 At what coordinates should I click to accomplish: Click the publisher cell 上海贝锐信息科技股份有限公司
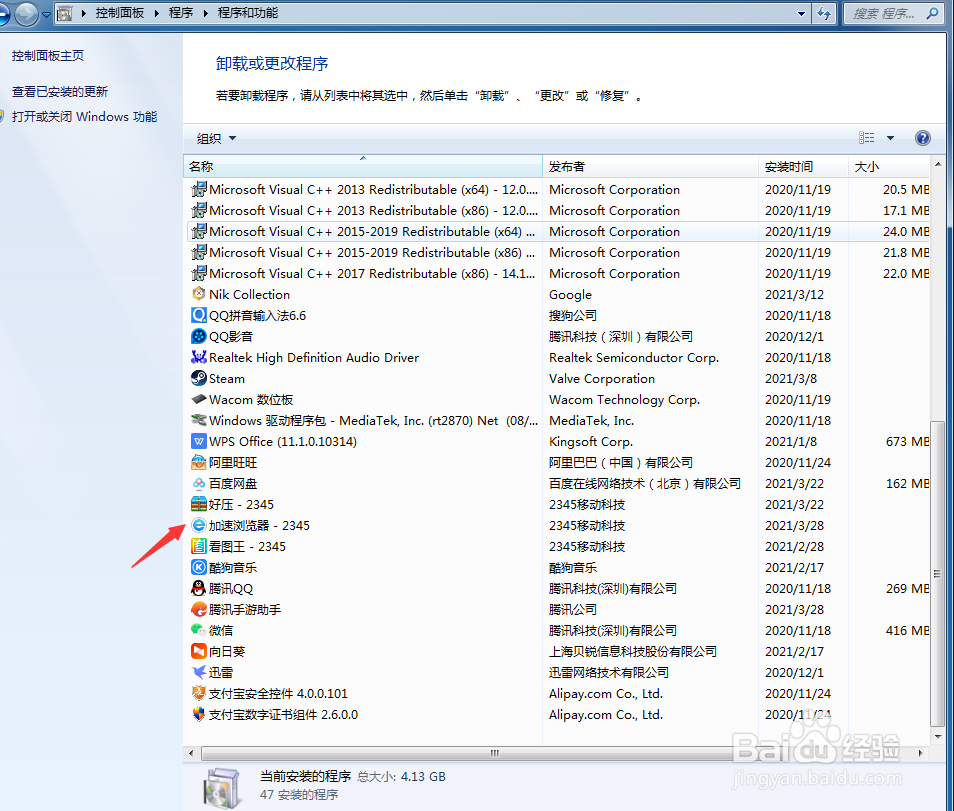tap(633, 652)
